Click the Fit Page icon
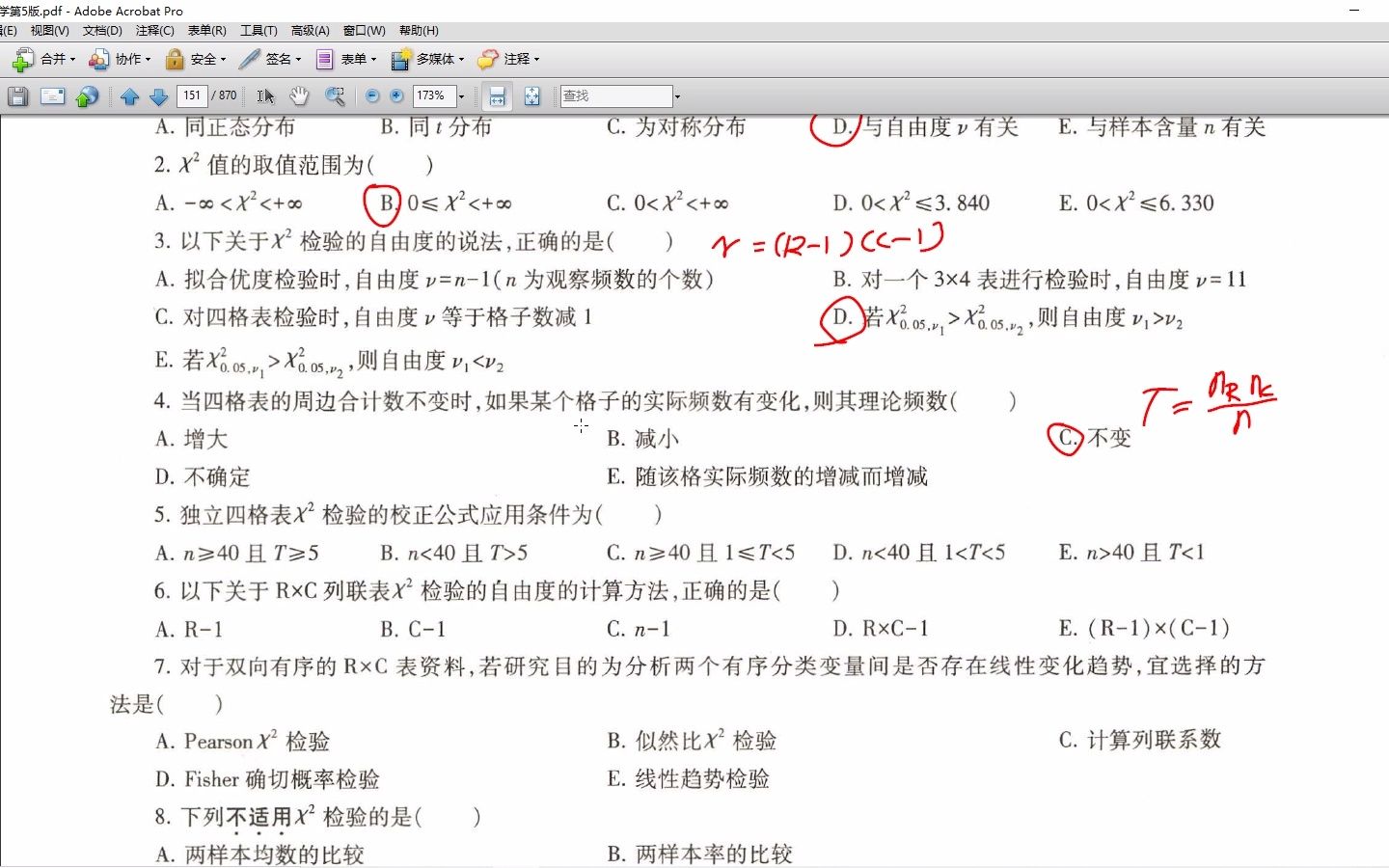 point(531,96)
